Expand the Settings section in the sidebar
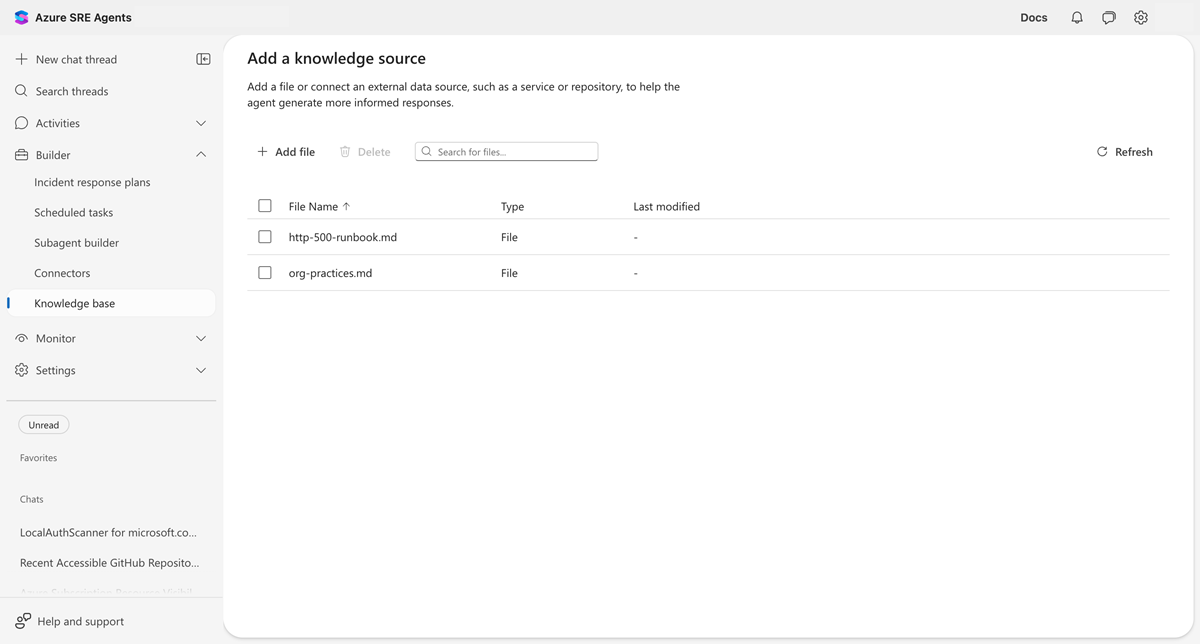This screenshot has height=644, width=1200. tap(200, 370)
